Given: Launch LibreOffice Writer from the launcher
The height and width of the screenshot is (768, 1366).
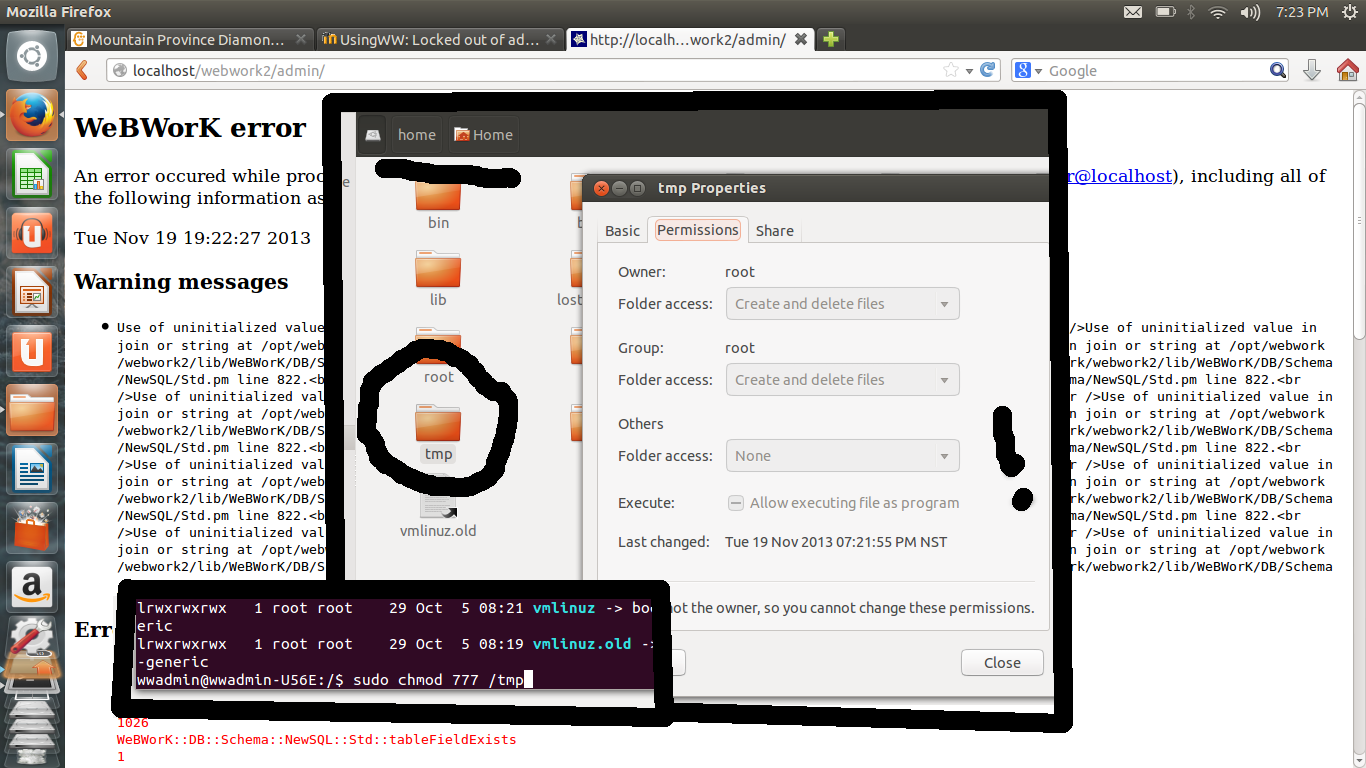Looking at the screenshot, I should point(32,469).
